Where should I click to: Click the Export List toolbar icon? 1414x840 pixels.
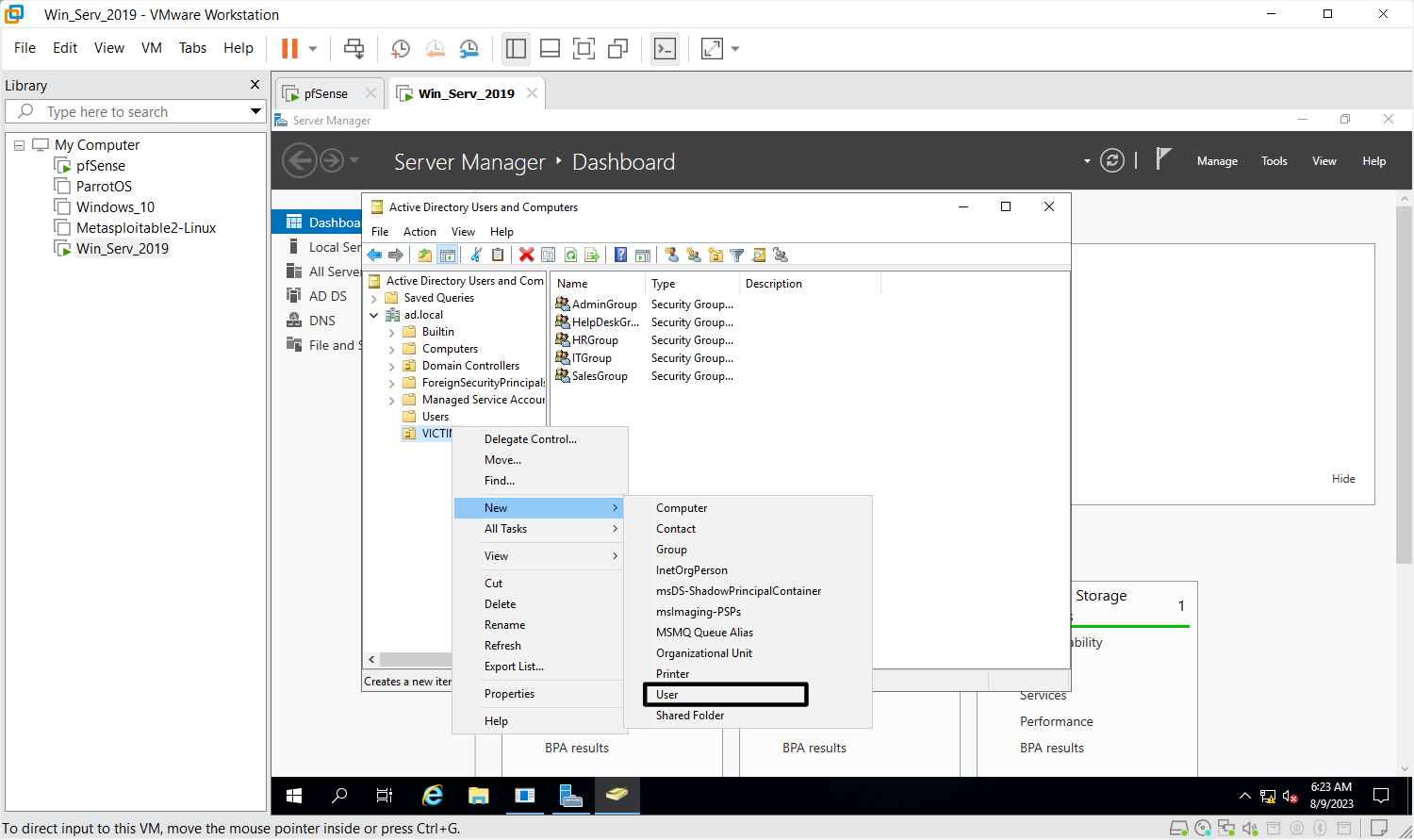tap(592, 255)
